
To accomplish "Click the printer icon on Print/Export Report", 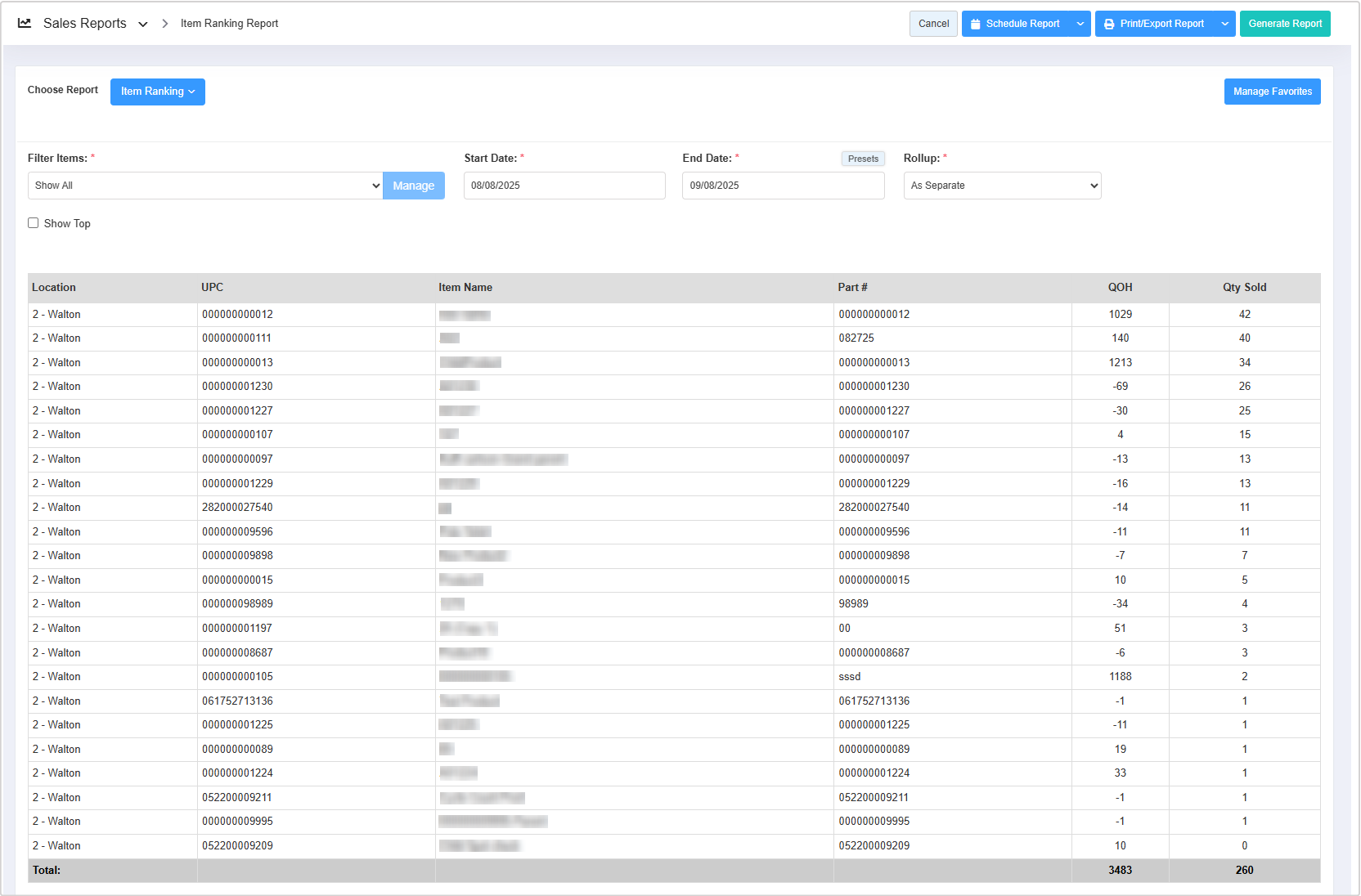I will coord(1109,25).
